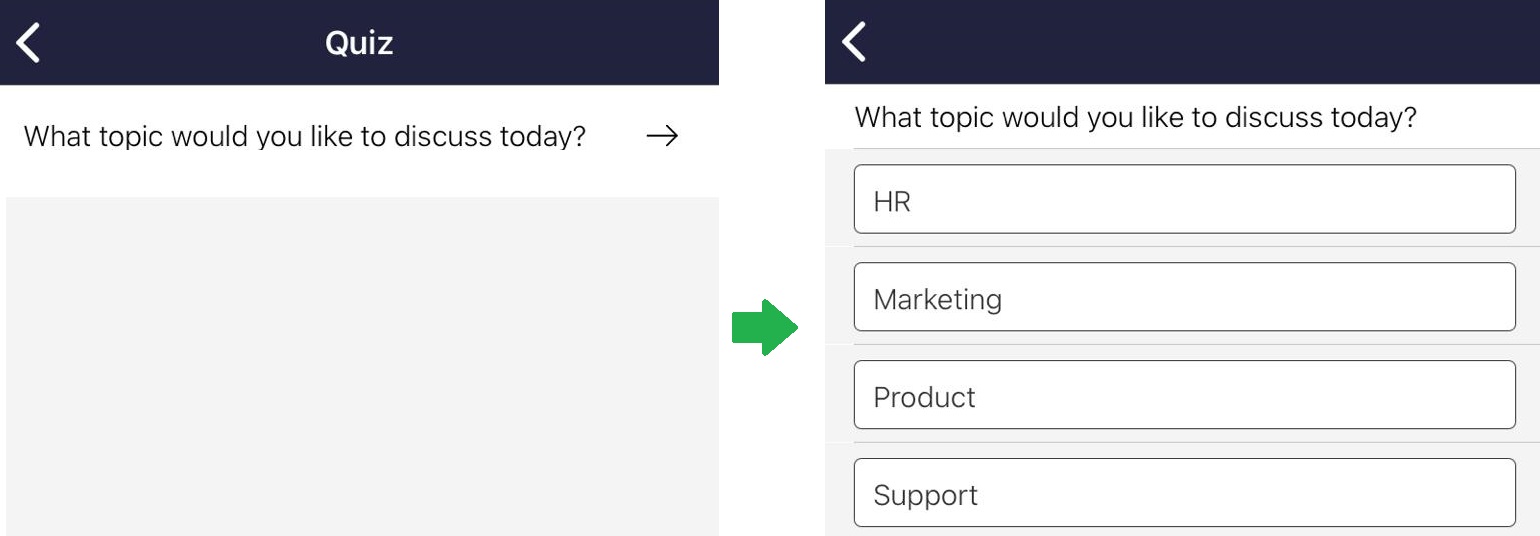
Task: Click the right arrow next to the quiz question
Action: click(662, 137)
